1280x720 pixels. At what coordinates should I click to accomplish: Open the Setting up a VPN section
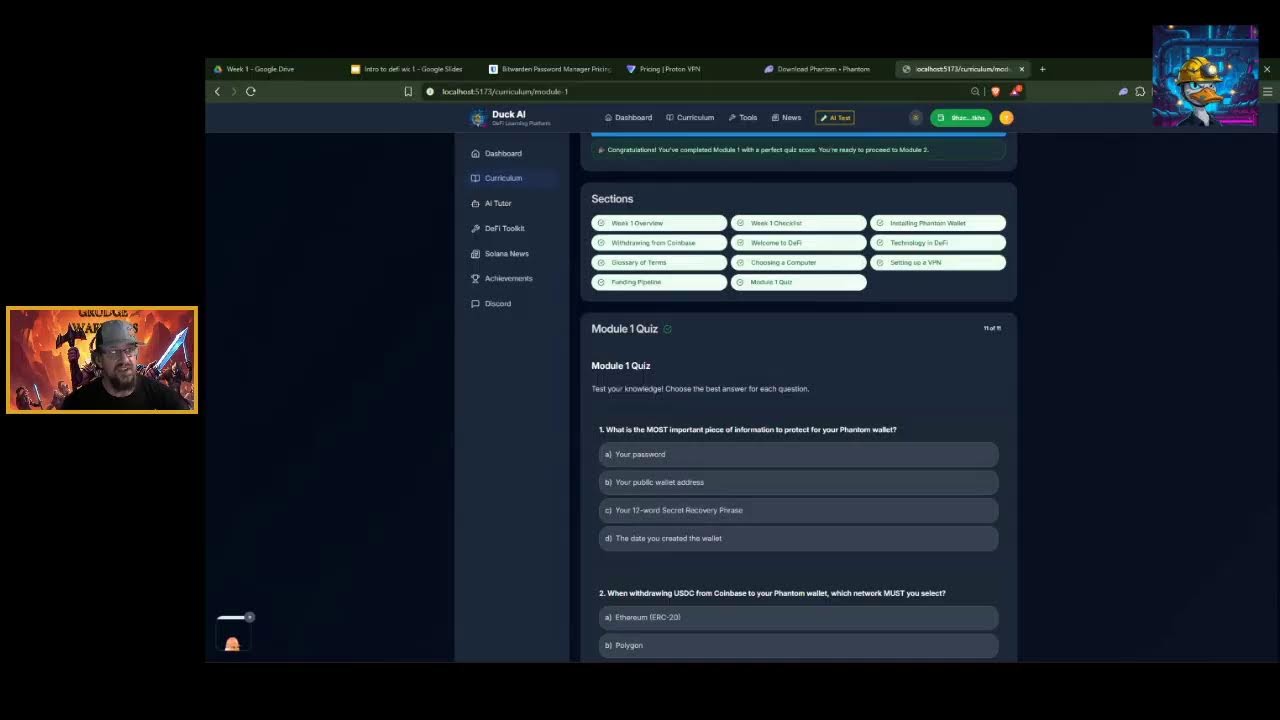938,262
